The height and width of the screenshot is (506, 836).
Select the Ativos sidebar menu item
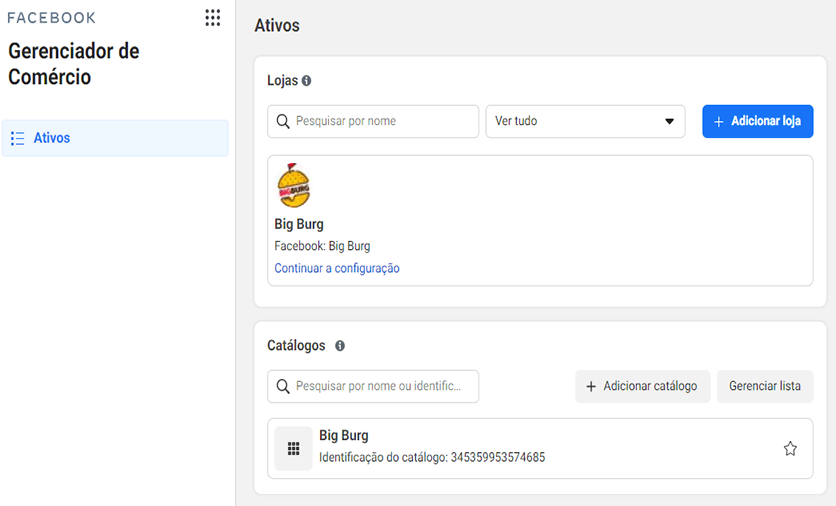point(115,138)
